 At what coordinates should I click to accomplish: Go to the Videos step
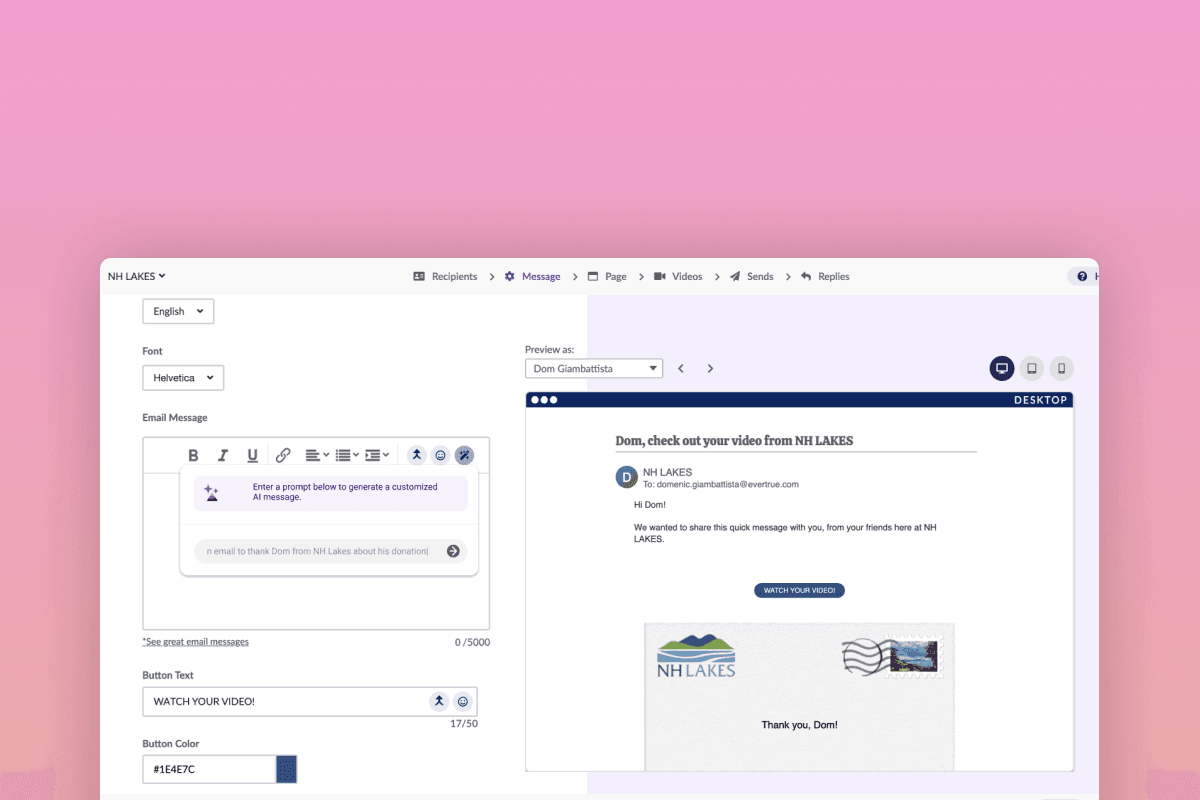coord(678,276)
